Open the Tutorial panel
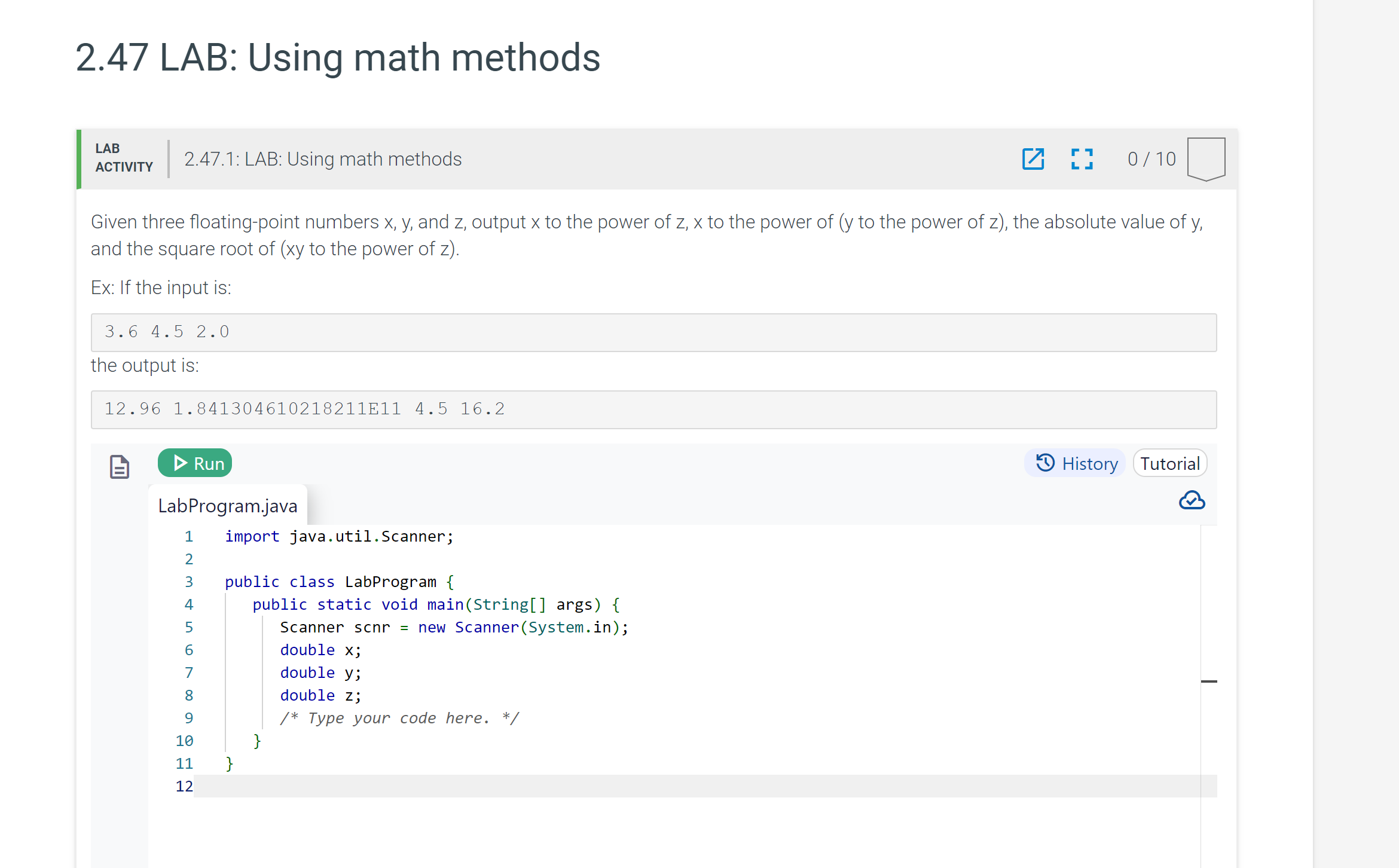 click(x=1172, y=462)
